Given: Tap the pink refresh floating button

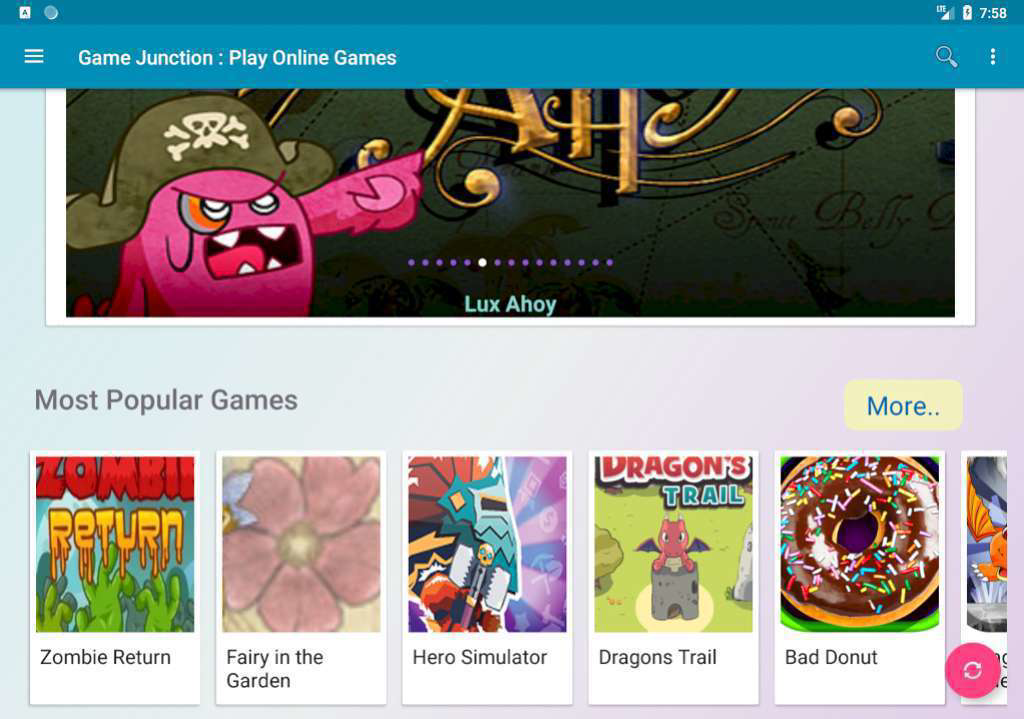Looking at the screenshot, I should tap(972, 670).
